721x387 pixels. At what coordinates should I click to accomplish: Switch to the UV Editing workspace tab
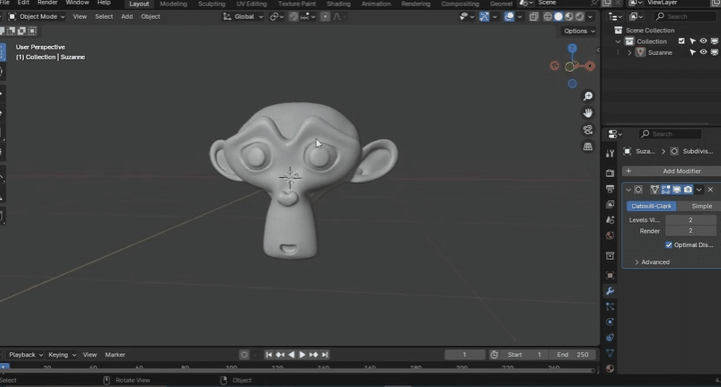252,4
